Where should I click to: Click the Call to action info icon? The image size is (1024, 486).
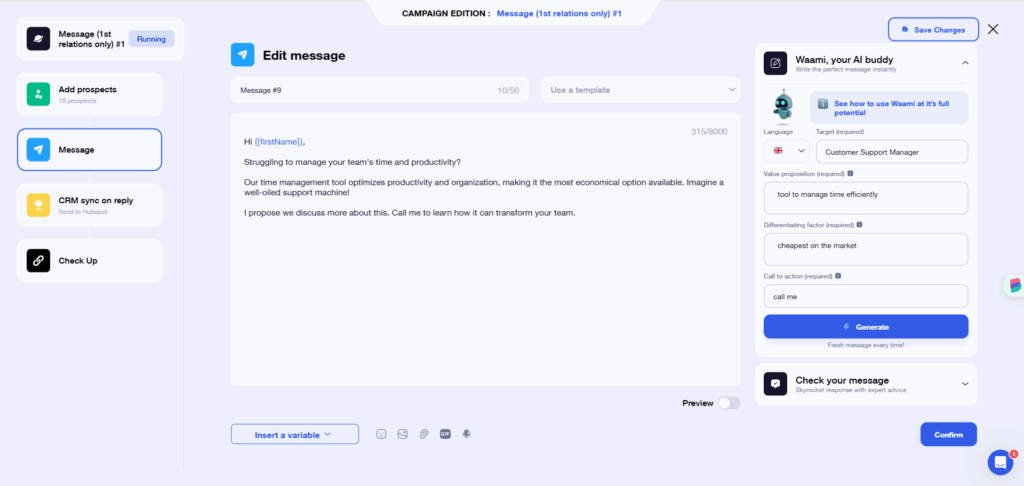point(838,276)
